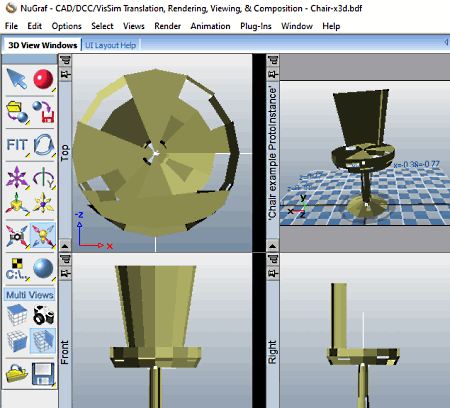Click the vertical 'Front' view label
This screenshot has width=450, height=408.
point(65,352)
